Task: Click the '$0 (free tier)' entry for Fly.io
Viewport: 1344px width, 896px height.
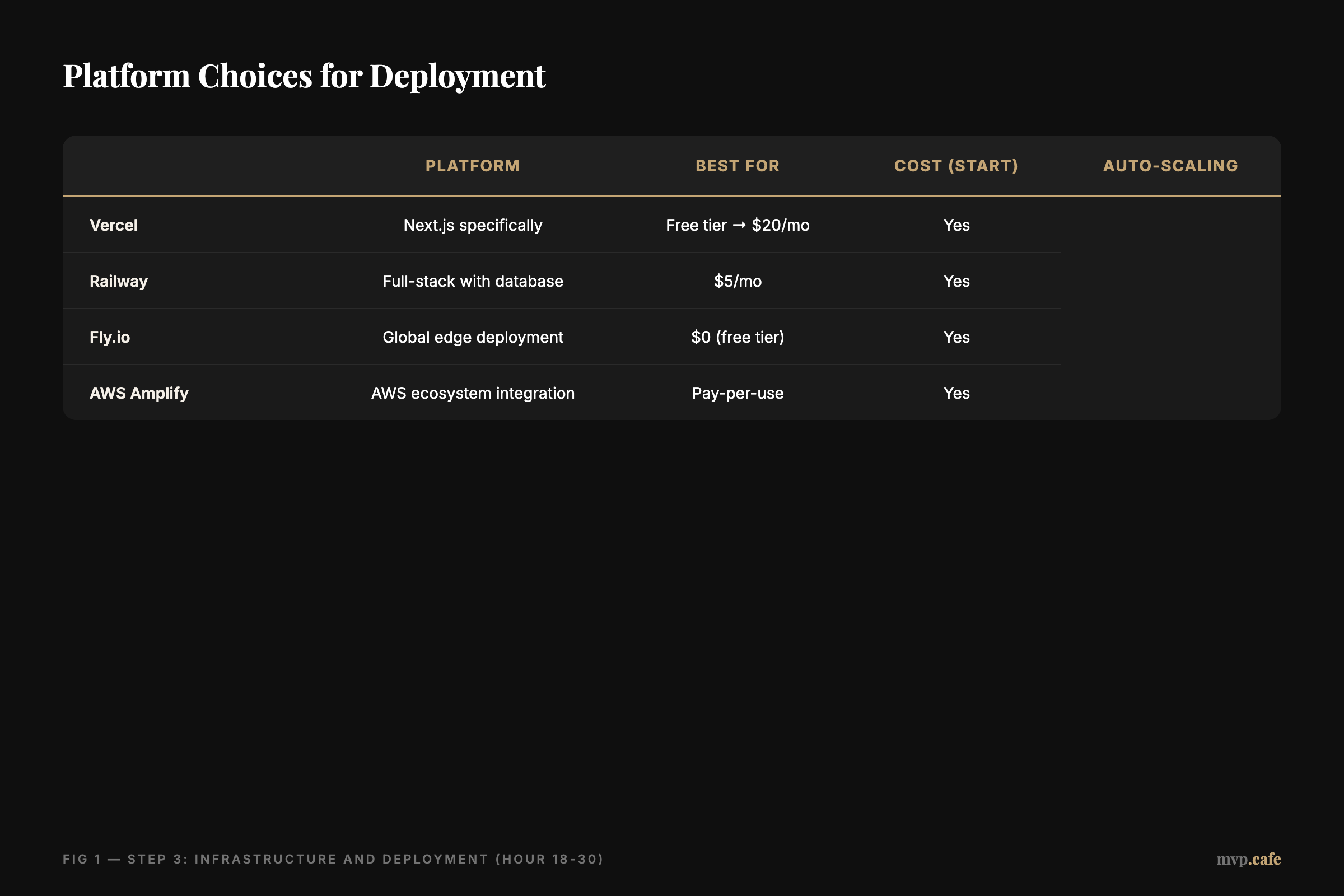Action: coord(737,337)
